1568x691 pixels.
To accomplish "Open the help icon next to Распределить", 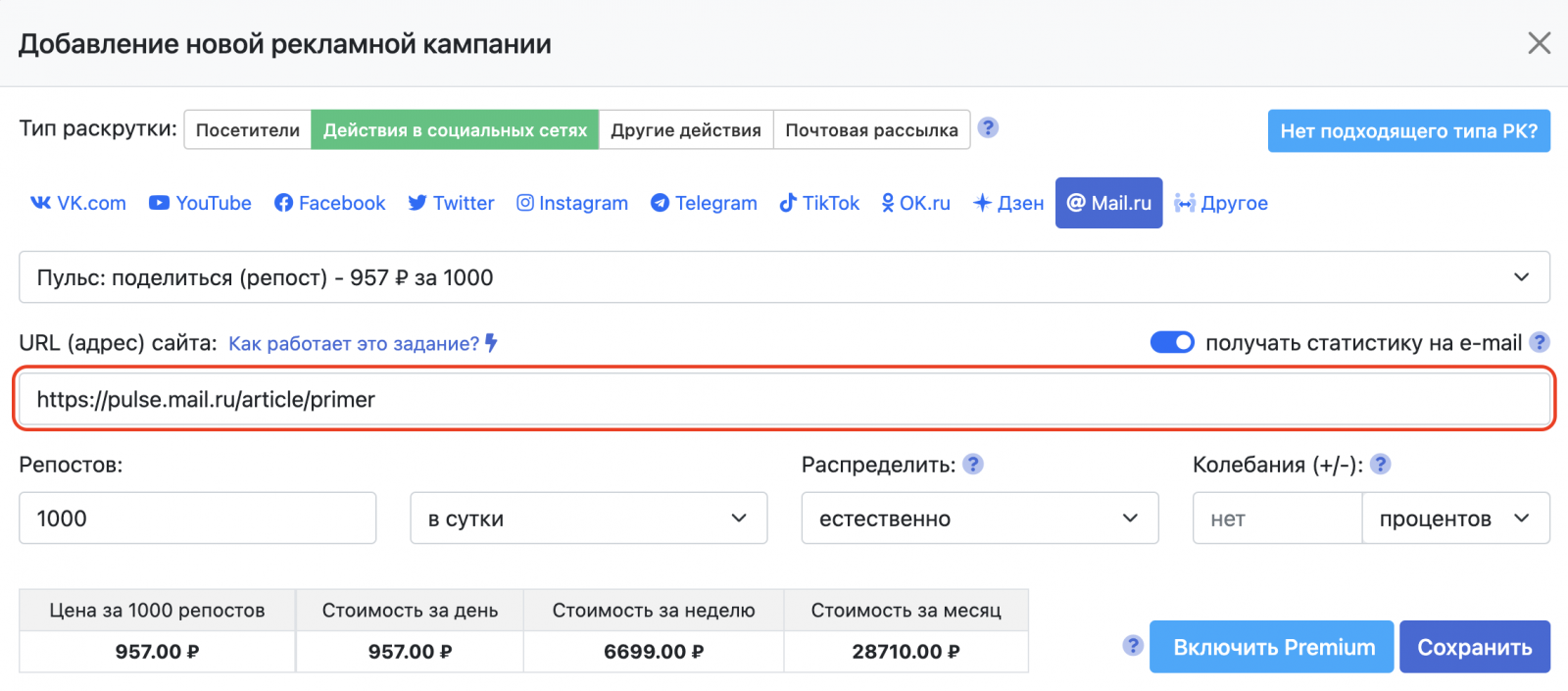I will [972, 465].
